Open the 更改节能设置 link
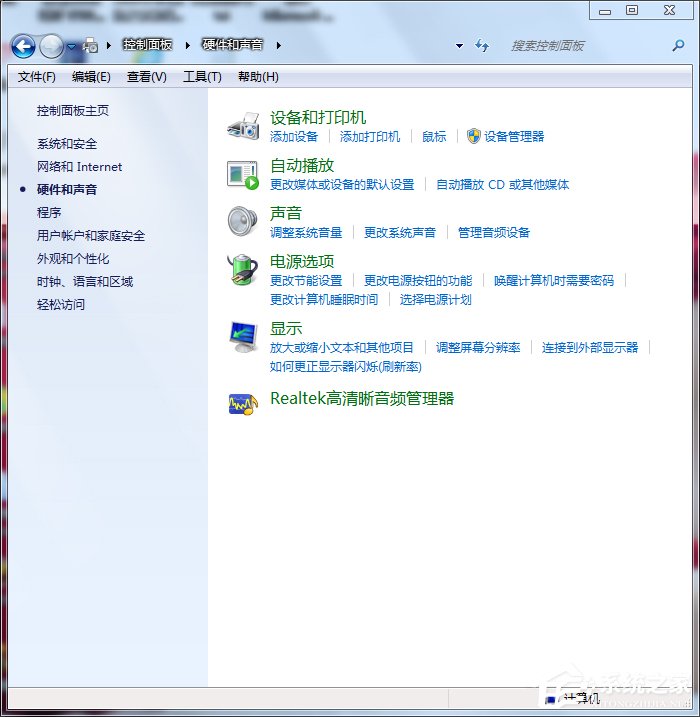Image resolution: width=700 pixels, height=717 pixels. pyautogui.click(x=306, y=281)
